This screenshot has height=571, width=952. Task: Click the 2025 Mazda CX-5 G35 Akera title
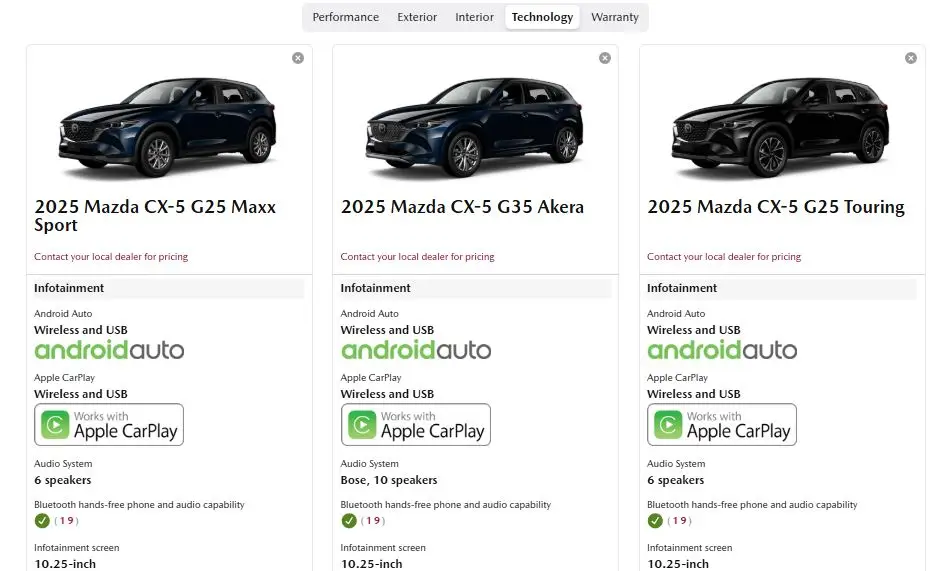tap(462, 207)
